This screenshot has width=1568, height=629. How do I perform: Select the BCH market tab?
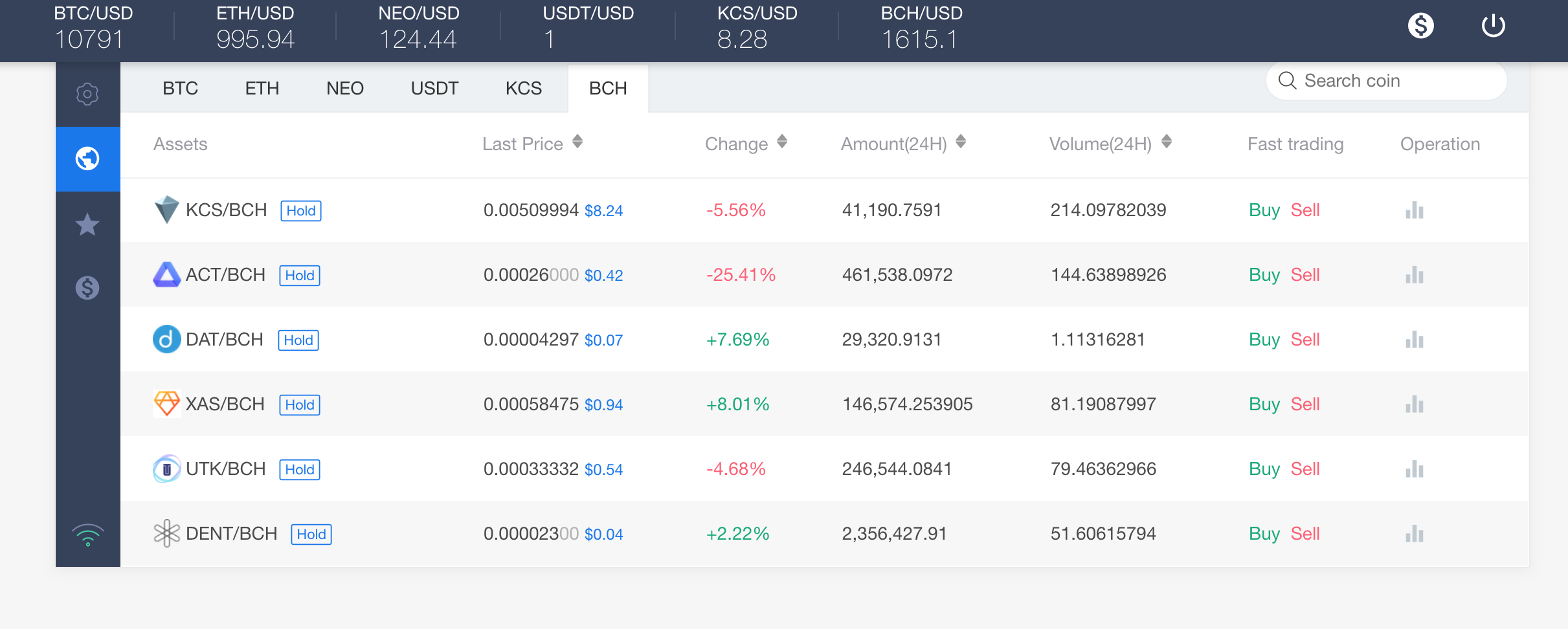(x=608, y=88)
